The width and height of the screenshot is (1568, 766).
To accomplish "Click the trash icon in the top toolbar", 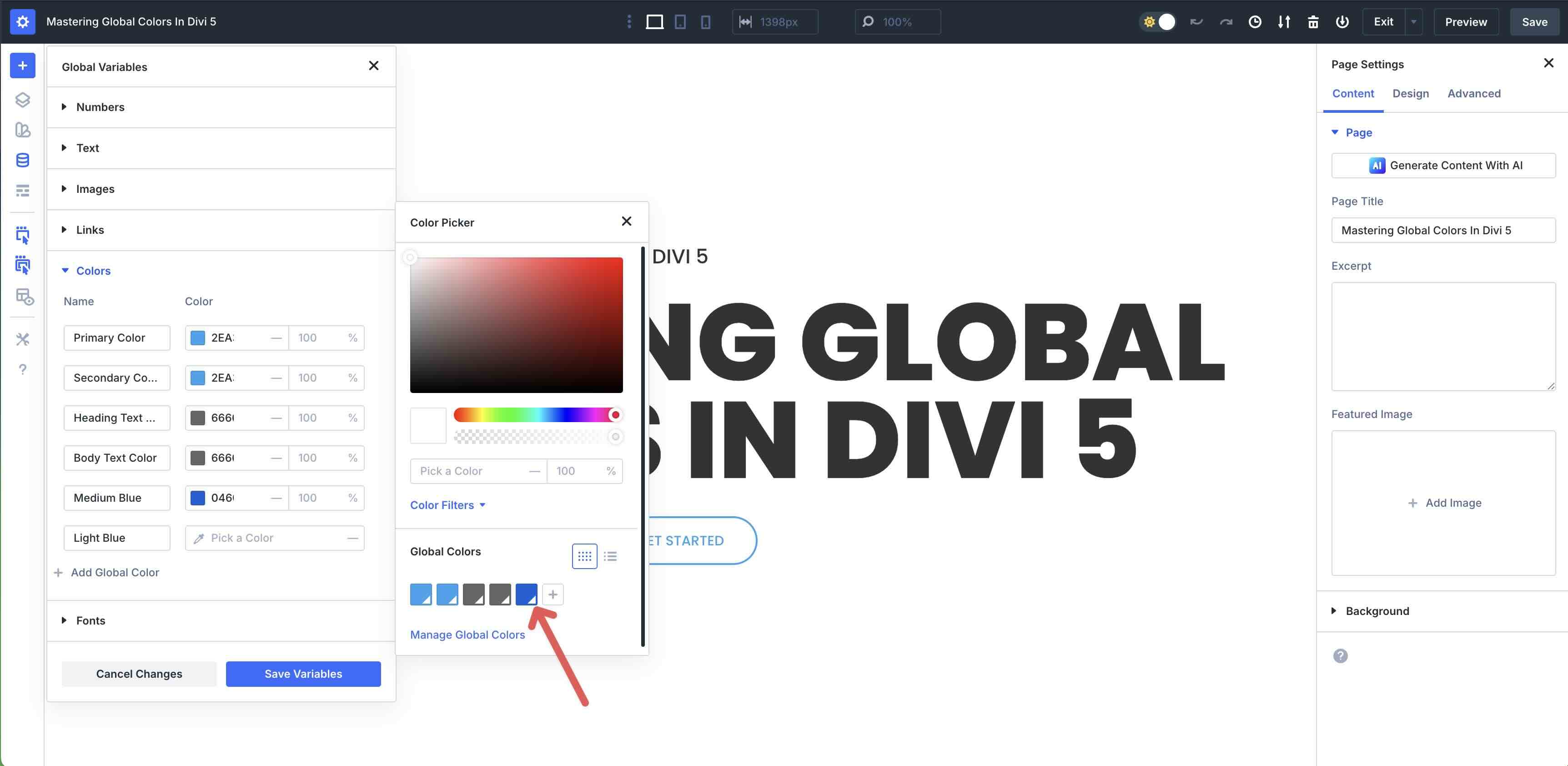I will [1313, 21].
